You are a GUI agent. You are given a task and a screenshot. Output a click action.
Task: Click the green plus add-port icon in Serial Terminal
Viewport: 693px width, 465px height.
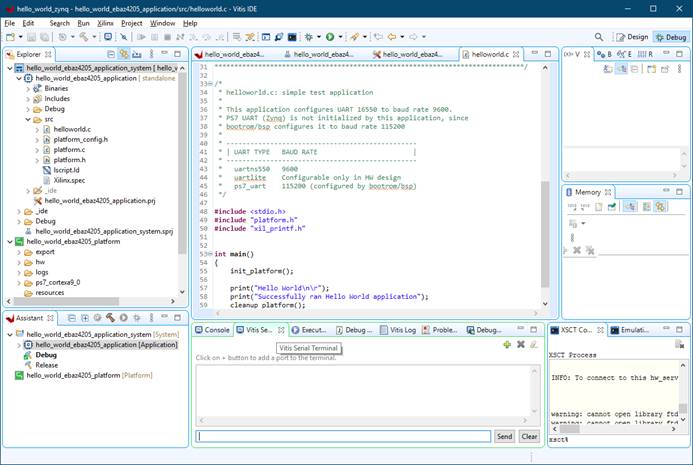point(507,344)
